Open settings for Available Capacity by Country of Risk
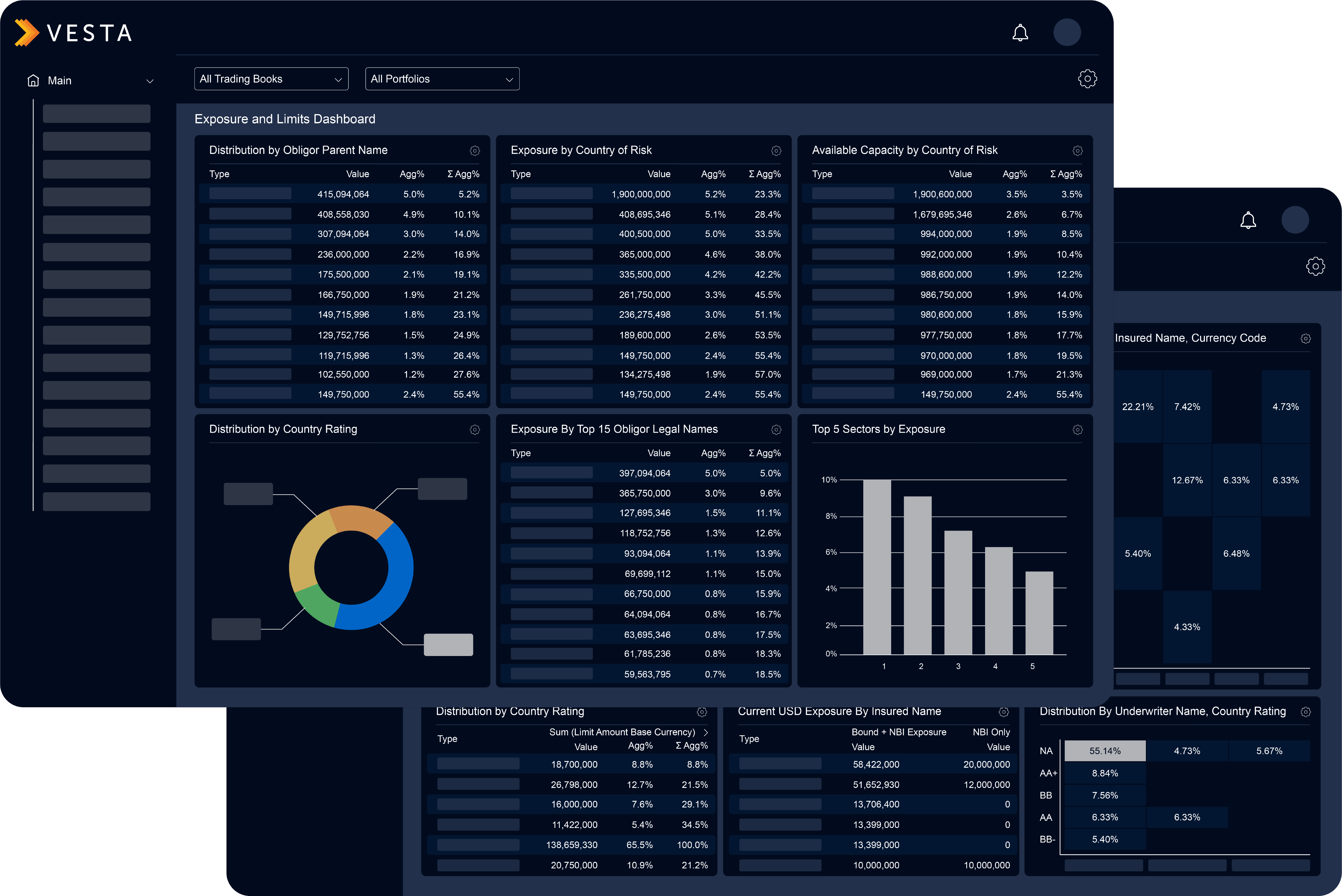 pyautogui.click(x=1077, y=151)
